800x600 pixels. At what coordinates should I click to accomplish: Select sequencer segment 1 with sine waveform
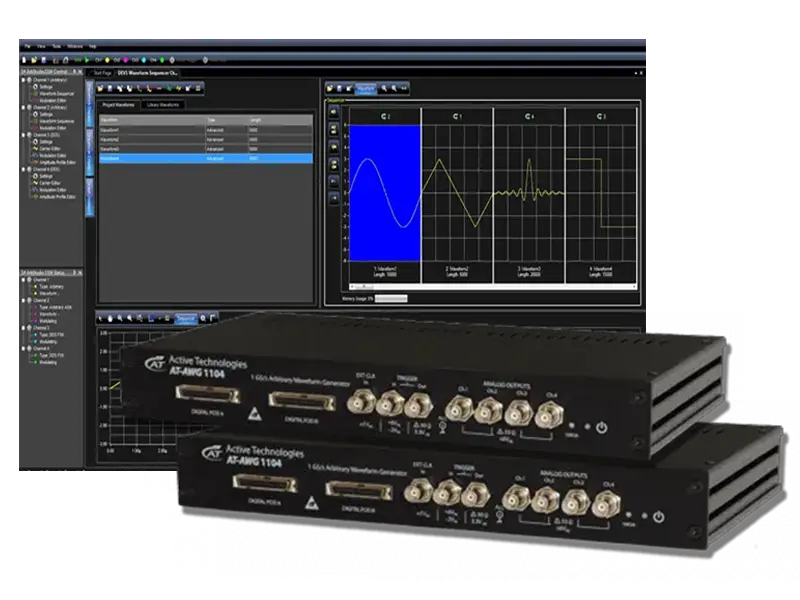(385, 195)
